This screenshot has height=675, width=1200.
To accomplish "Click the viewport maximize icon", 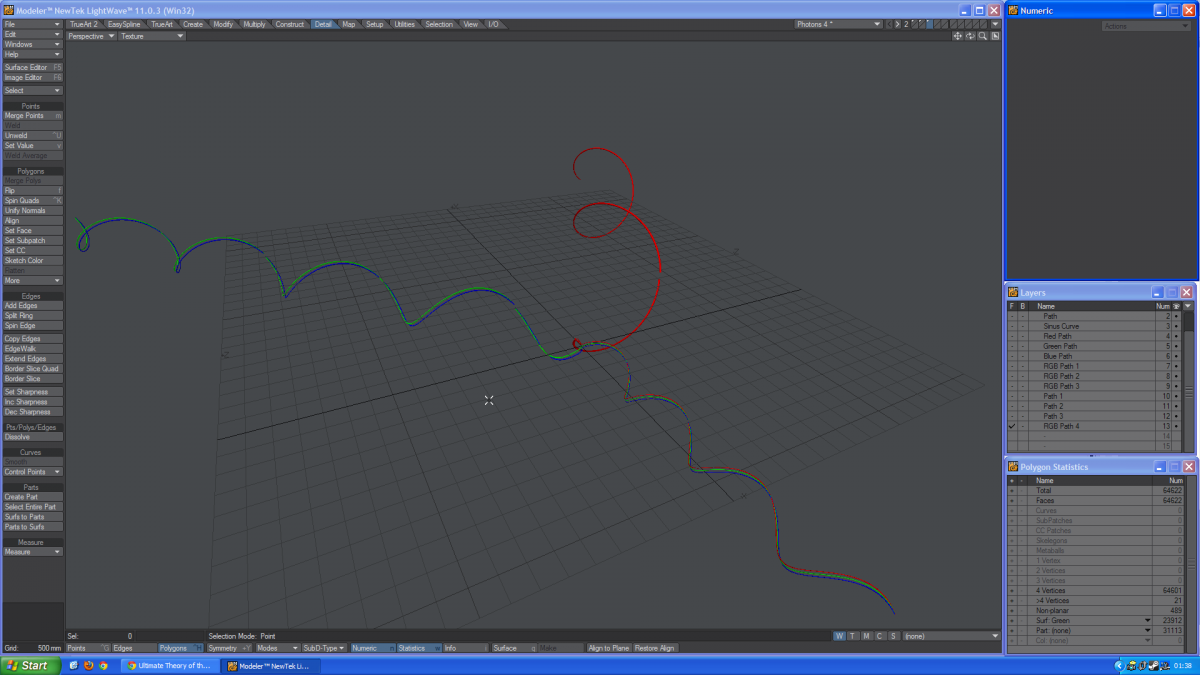I will tap(995, 36).
